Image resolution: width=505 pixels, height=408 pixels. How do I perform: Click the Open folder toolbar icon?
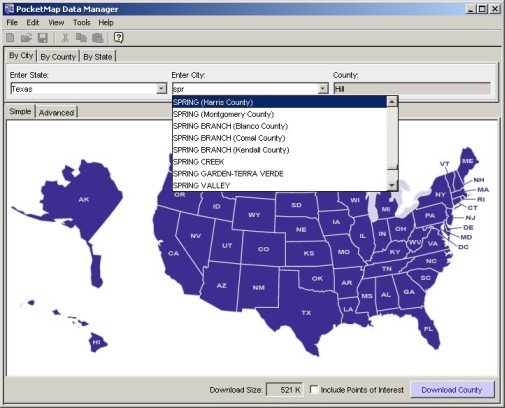click(x=26, y=38)
